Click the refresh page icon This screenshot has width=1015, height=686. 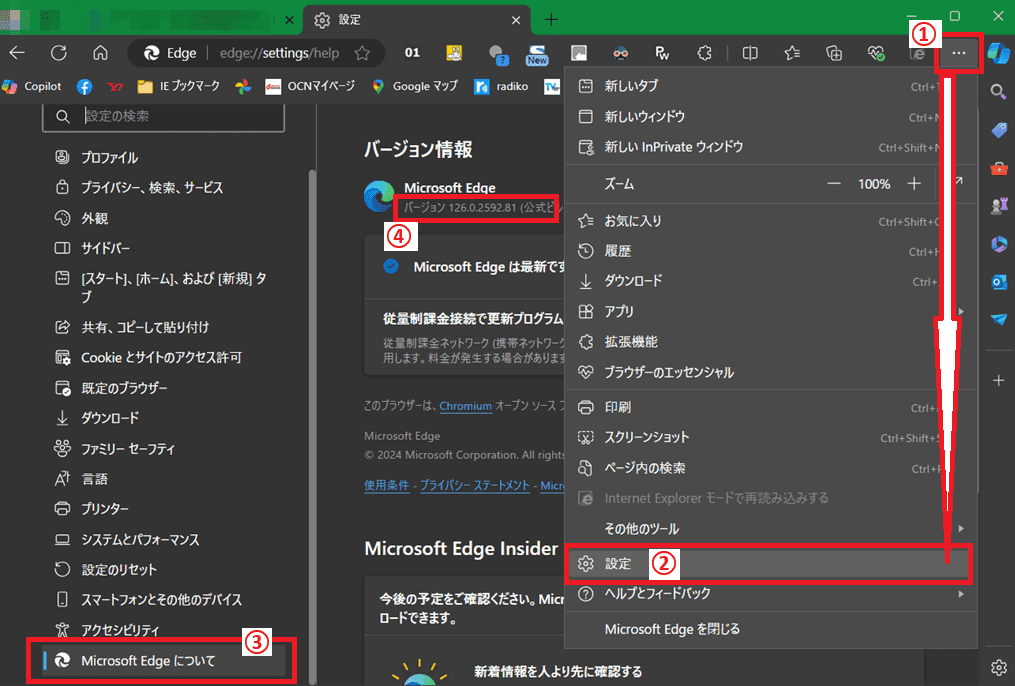[x=59, y=53]
